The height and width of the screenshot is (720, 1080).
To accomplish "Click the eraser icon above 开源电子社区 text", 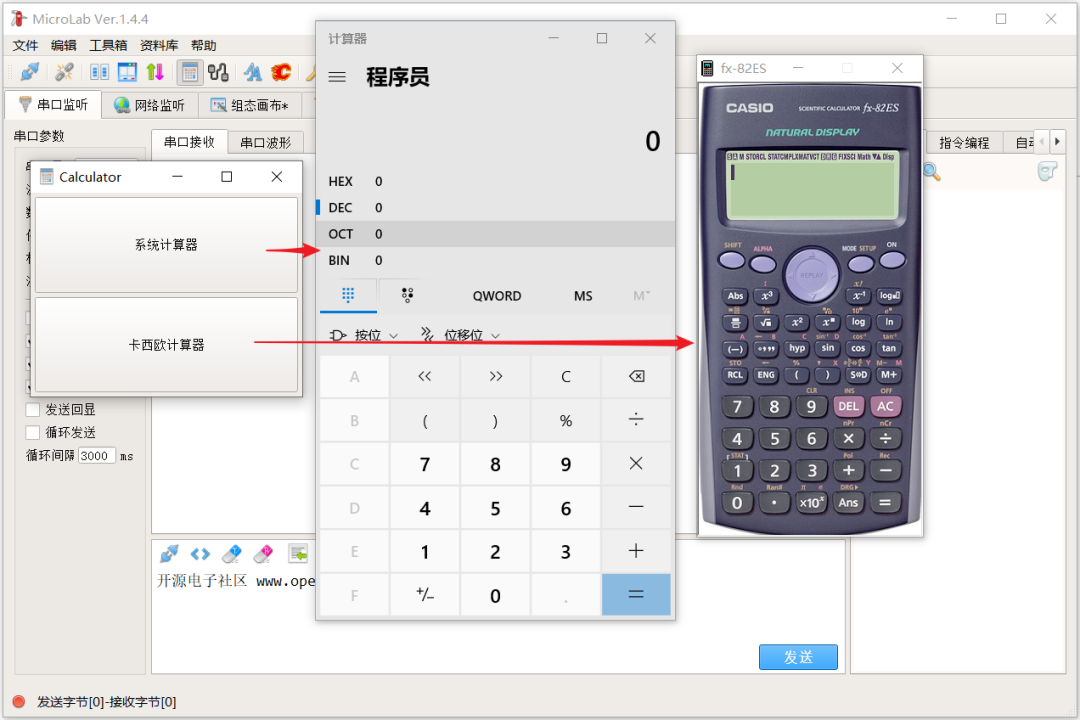I will (232, 553).
